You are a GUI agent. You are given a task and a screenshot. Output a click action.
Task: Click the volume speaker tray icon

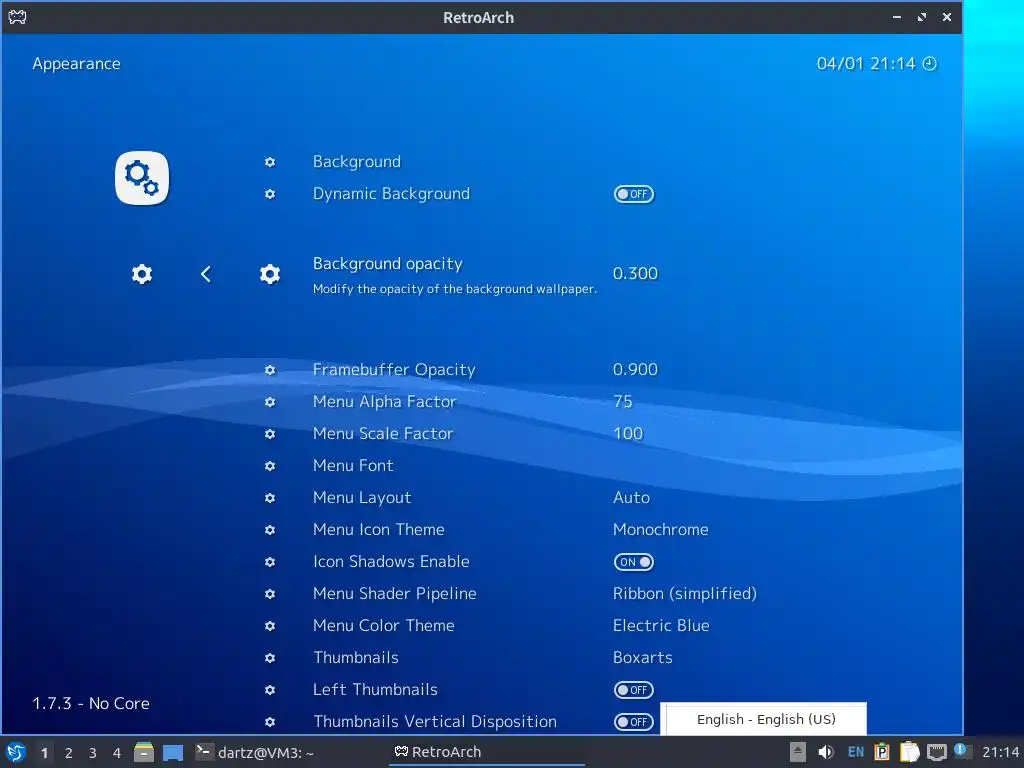click(825, 752)
